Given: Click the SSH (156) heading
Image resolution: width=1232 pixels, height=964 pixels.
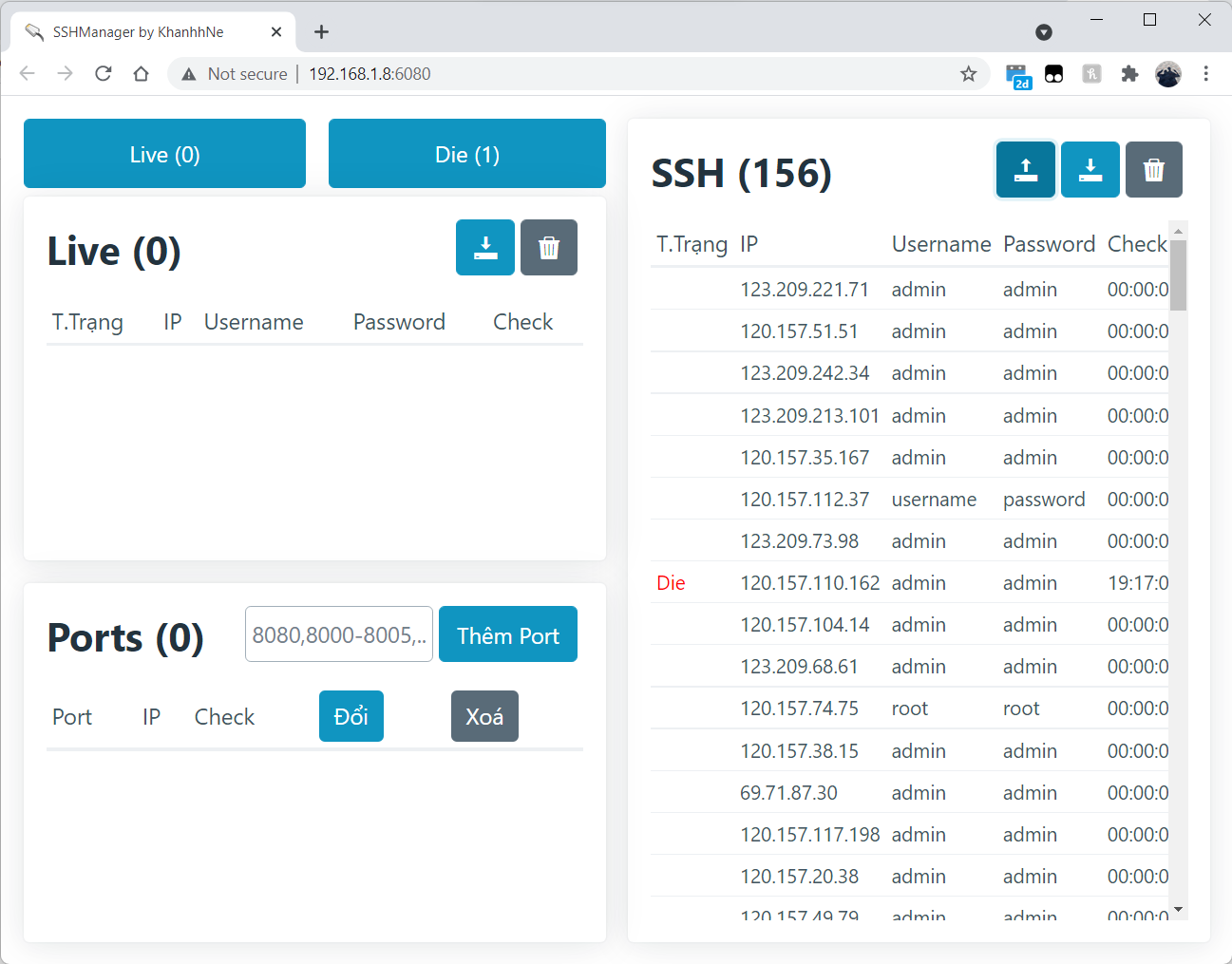Looking at the screenshot, I should [741, 174].
